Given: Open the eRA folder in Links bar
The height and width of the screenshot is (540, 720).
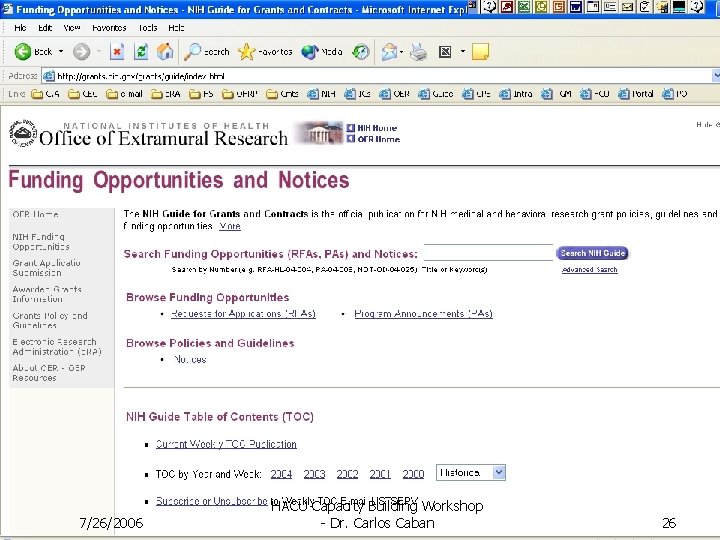Looking at the screenshot, I should (166, 94).
